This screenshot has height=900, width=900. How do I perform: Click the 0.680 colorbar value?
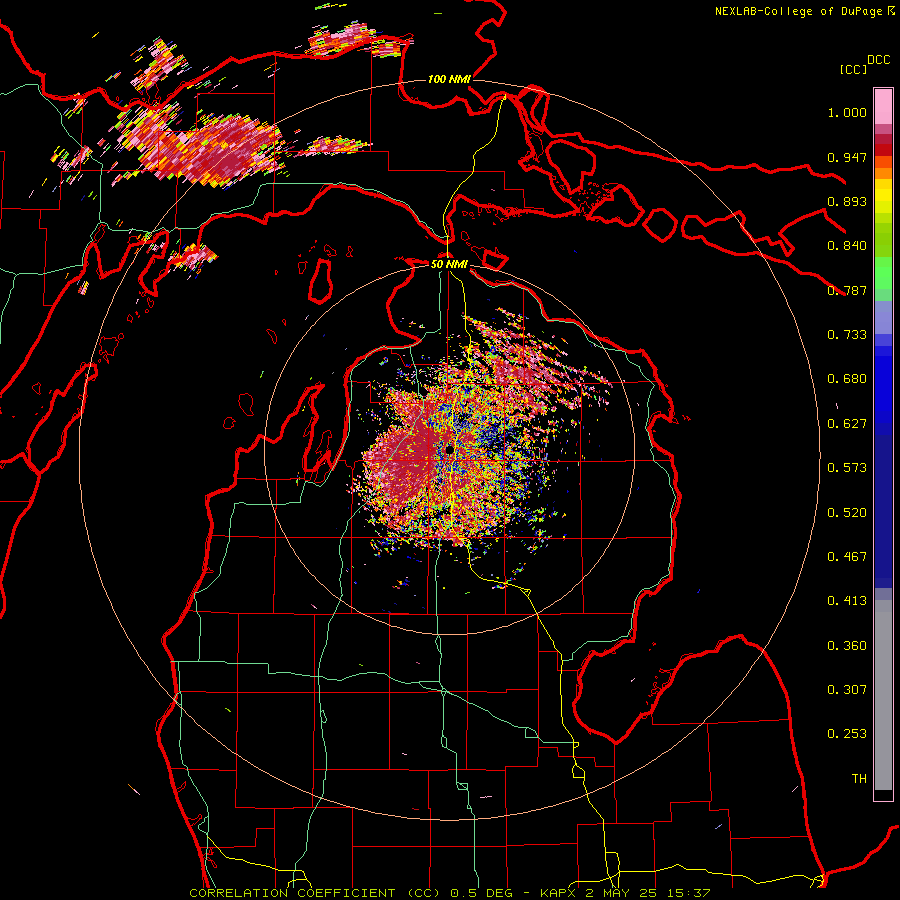coord(847,379)
